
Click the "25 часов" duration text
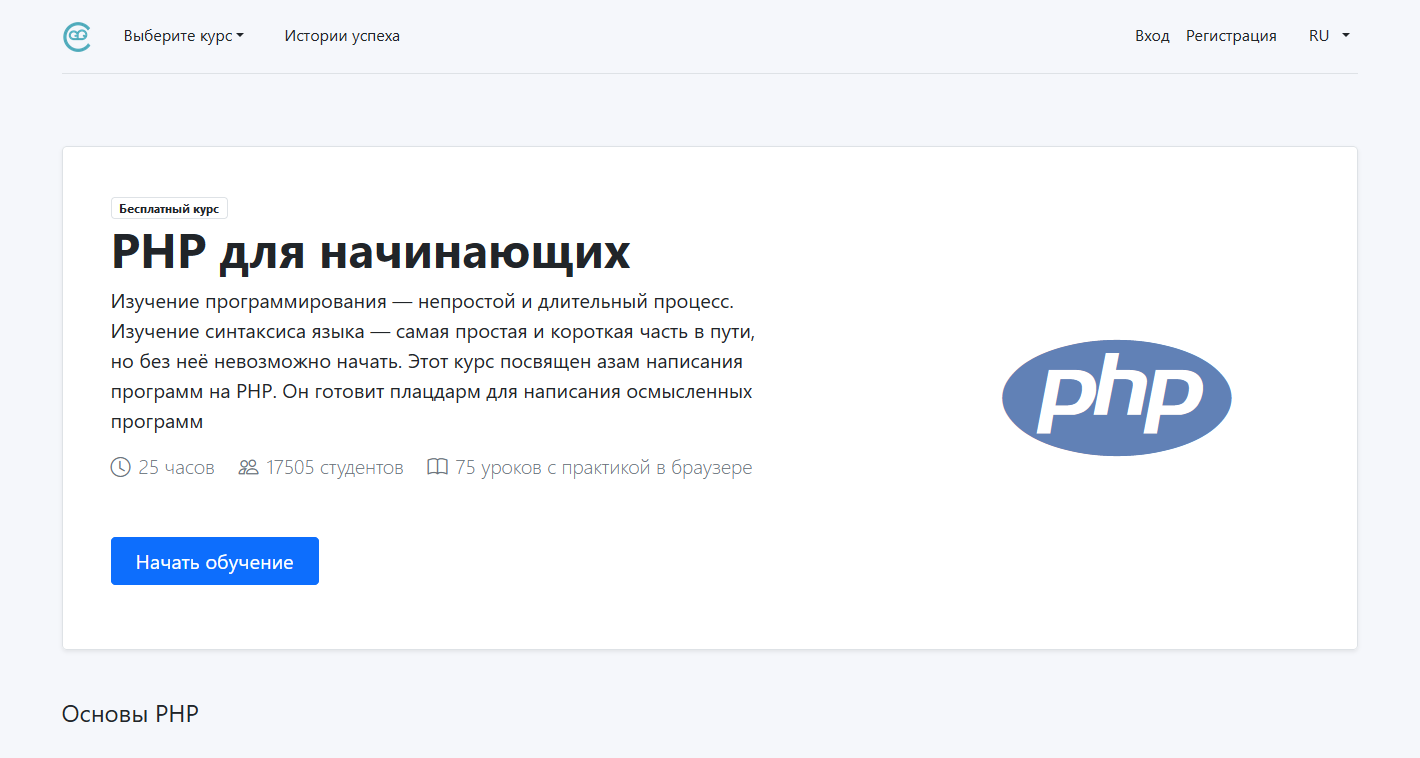[176, 467]
